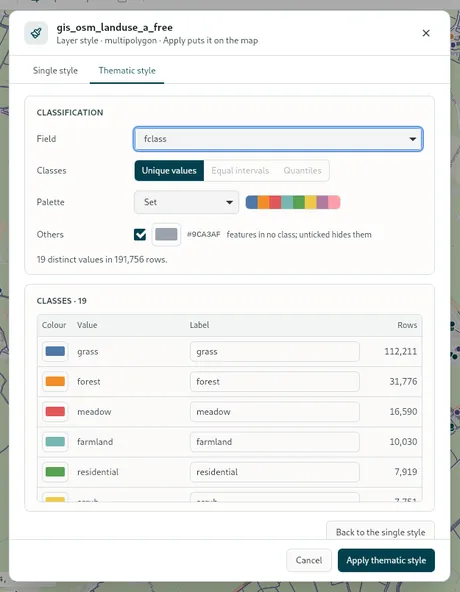Click the grass value cell
Image resolution: width=460 pixels, height=592 pixels.
(x=88, y=352)
